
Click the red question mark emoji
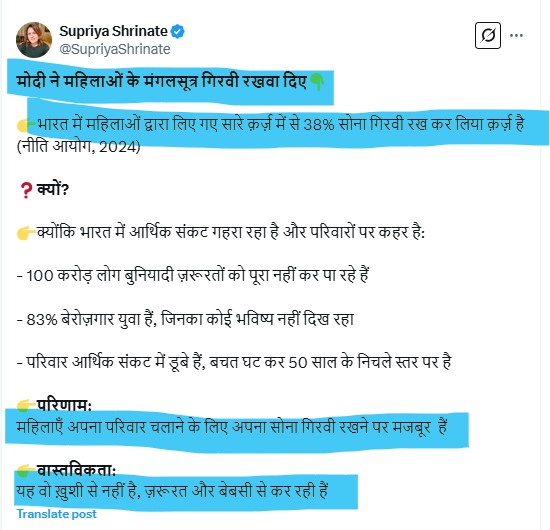pyautogui.click(x=26, y=190)
